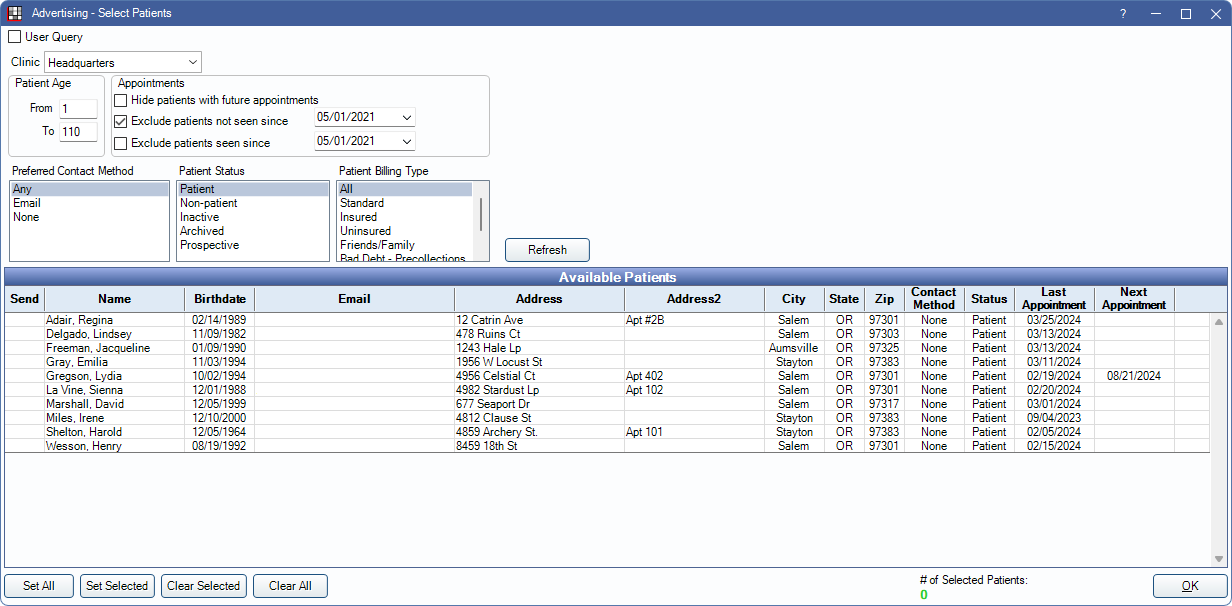The image size is (1232, 606).
Task: Uncheck Exclude patients not seen since
Action: click(121, 121)
